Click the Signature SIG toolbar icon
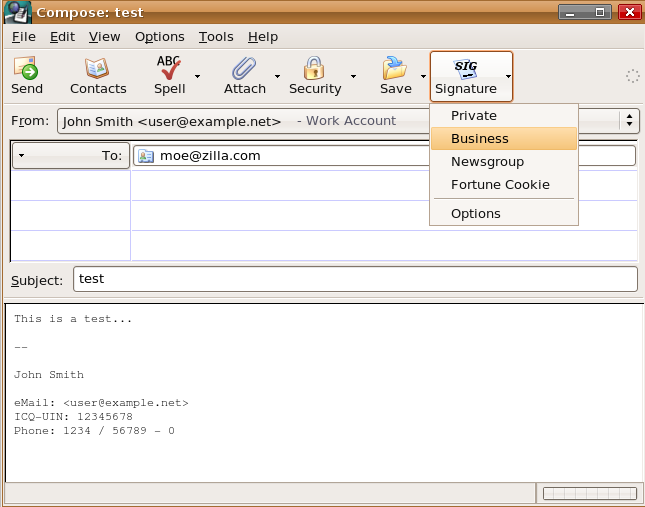 (465, 68)
